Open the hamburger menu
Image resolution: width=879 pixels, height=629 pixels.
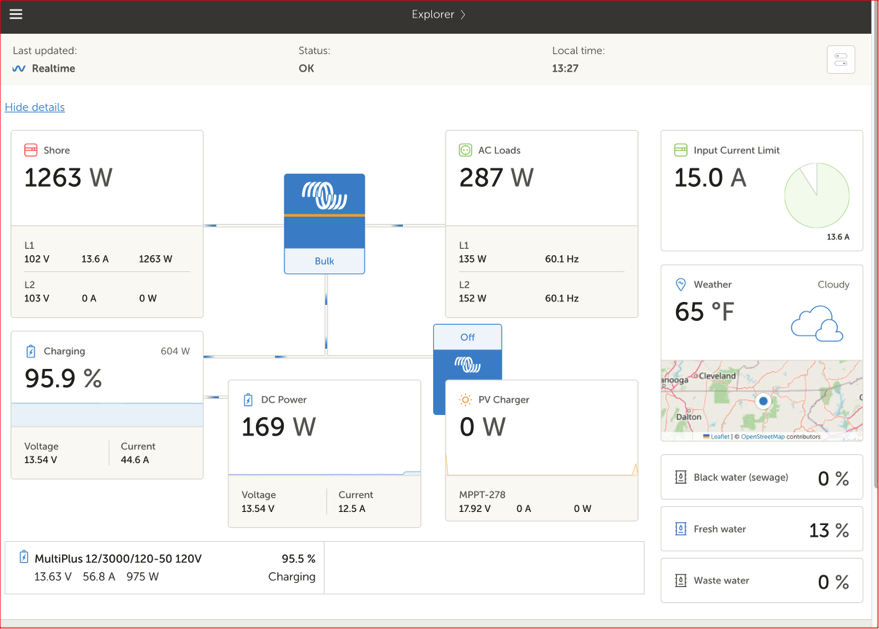point(16,14)
